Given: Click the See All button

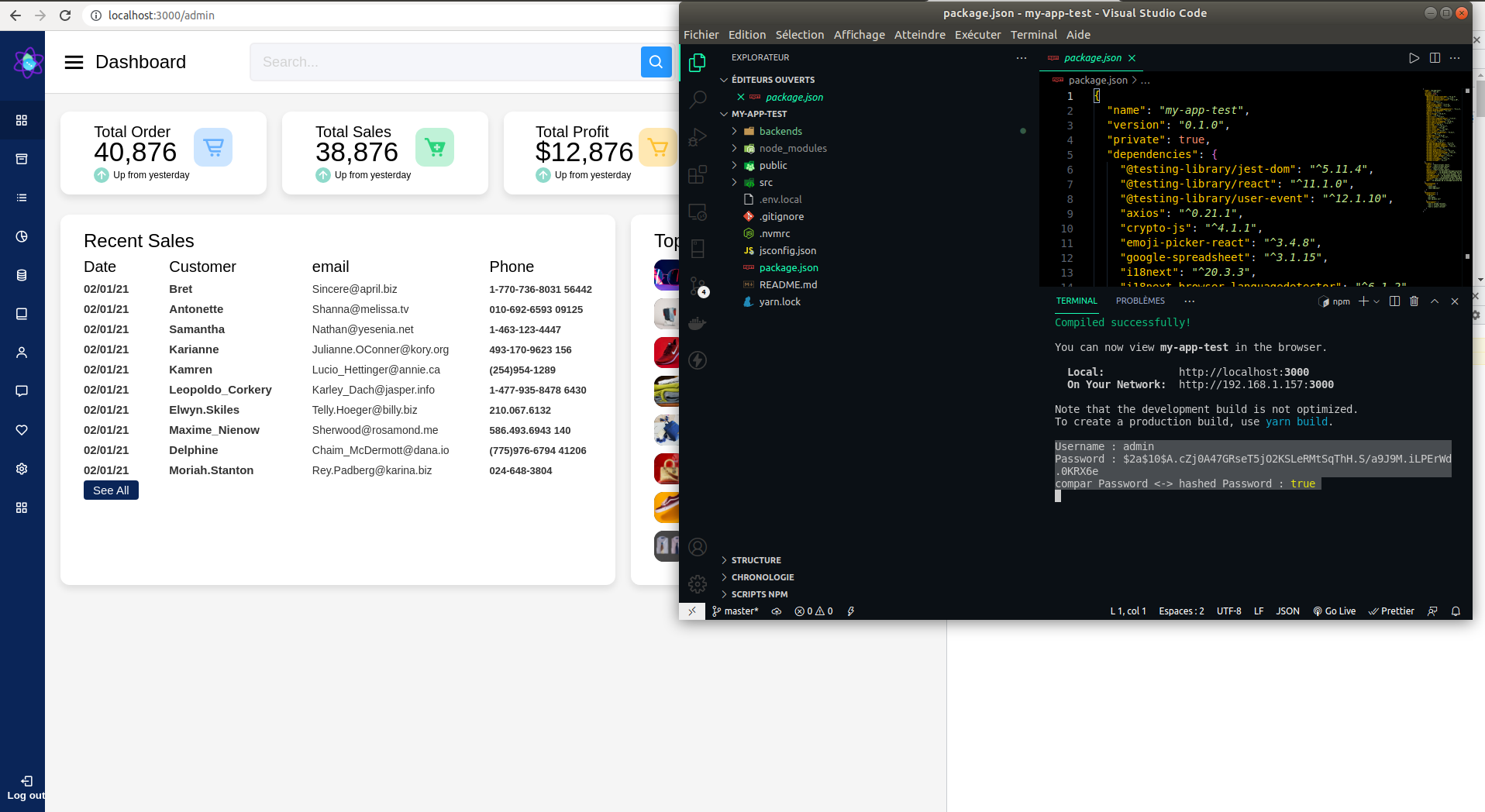Looking at the screenshot, I should [111, 490].
